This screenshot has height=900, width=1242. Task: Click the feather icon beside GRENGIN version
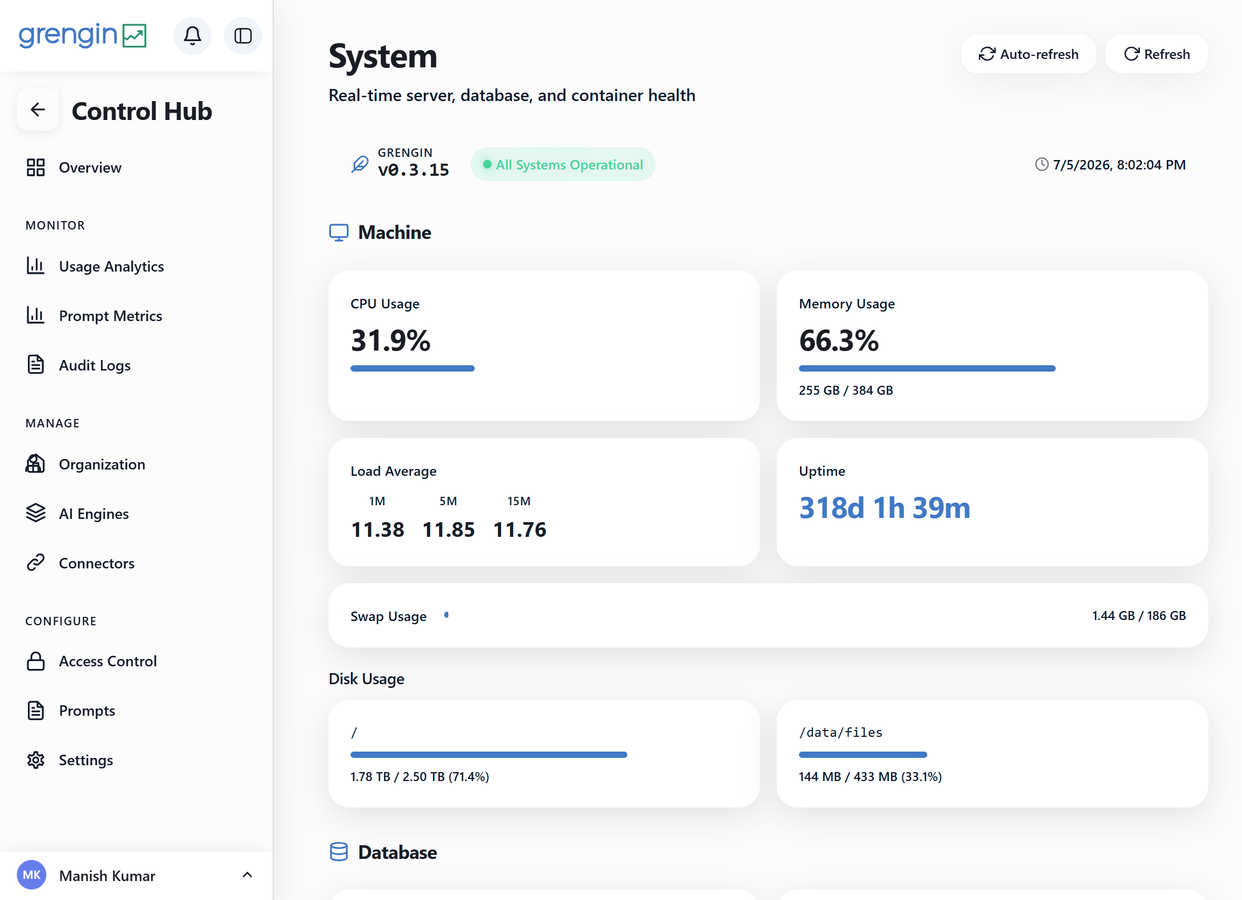360,164
